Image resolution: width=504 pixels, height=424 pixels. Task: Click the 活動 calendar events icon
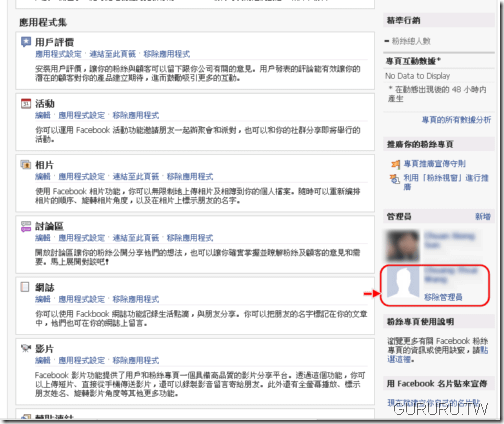[x=26, y=103]
